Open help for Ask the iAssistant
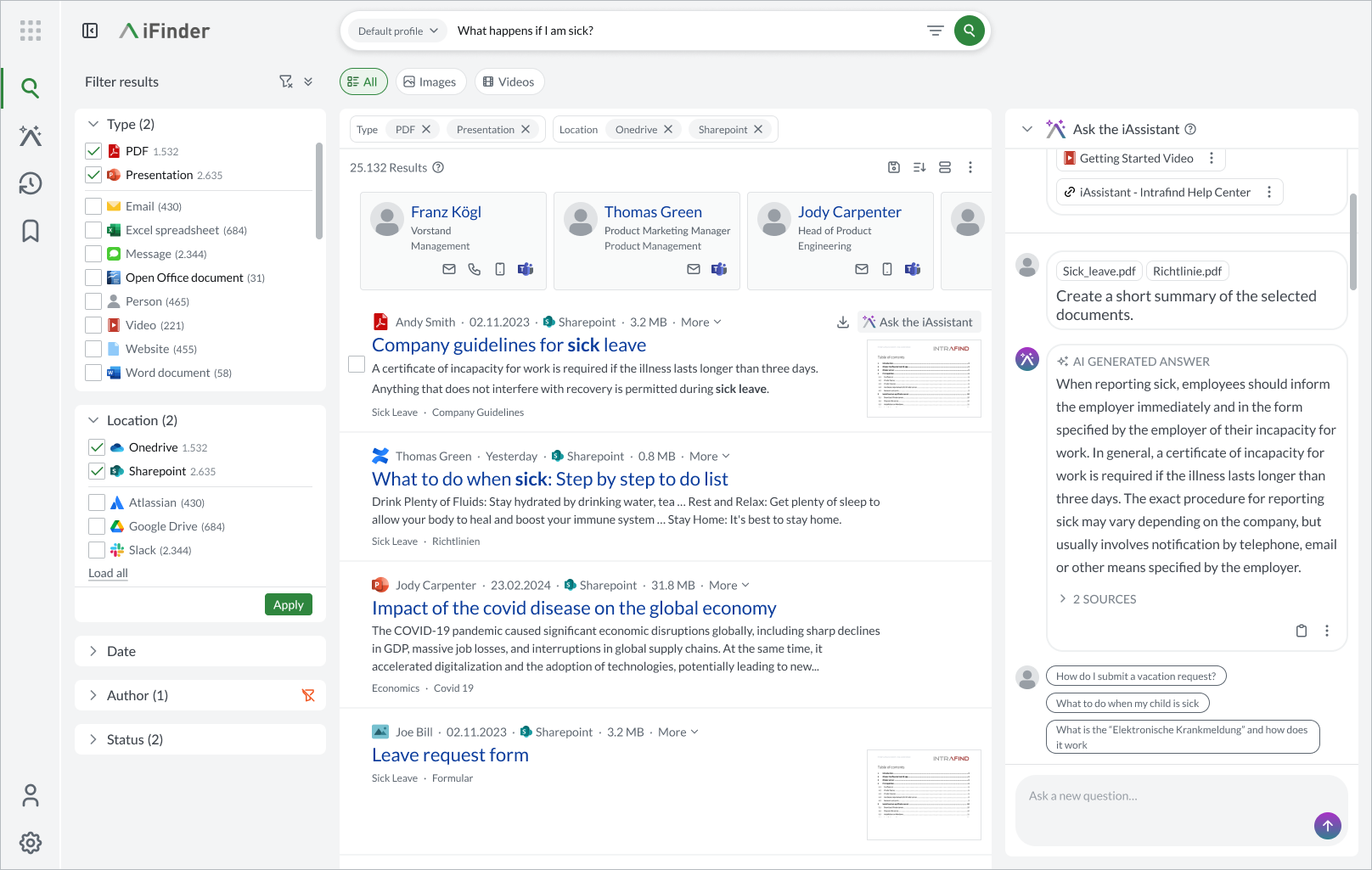Viewport: 1372px width, 870px height. (x=1190, y=129)
